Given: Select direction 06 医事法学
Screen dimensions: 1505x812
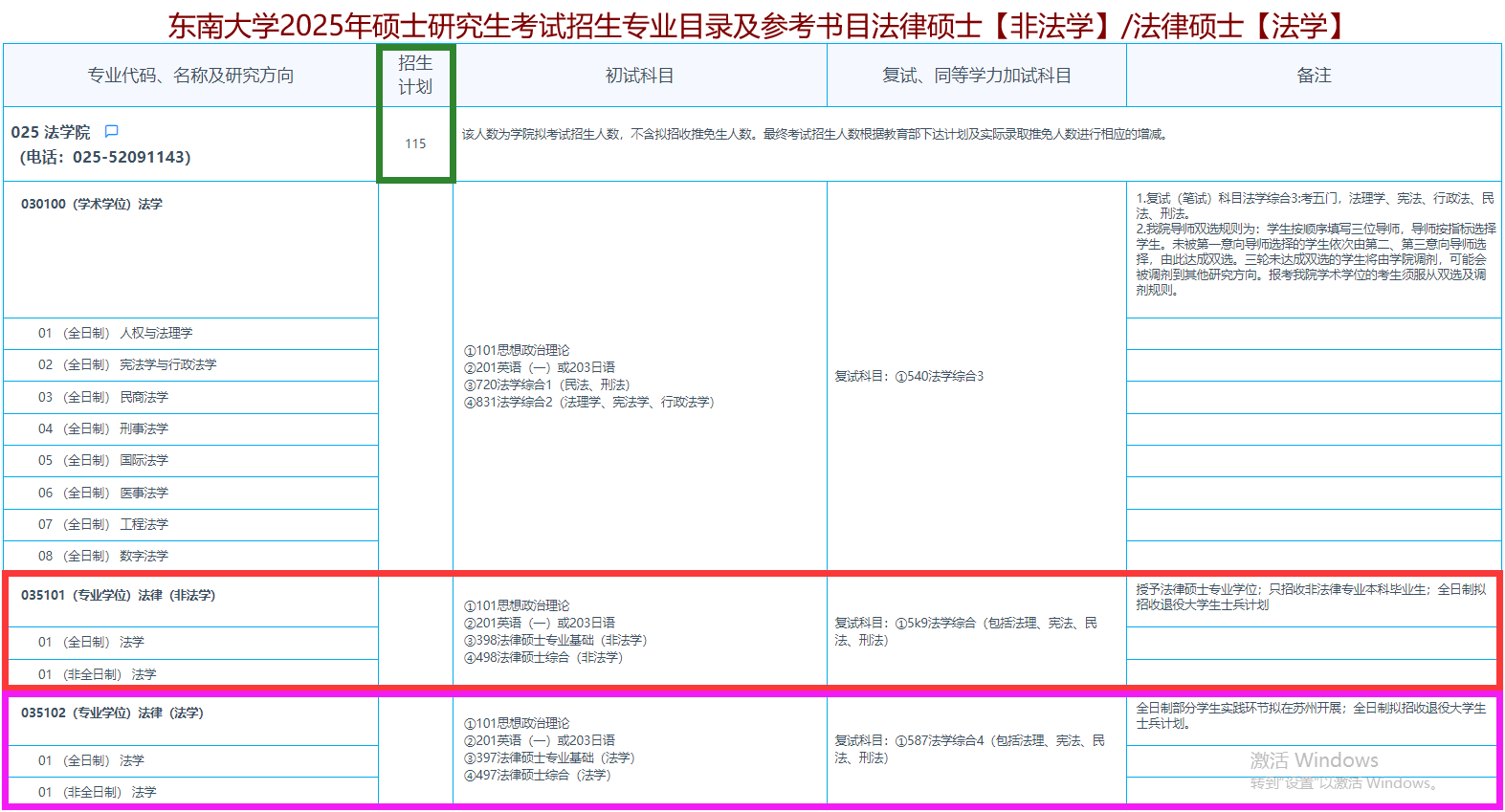Looking at the screenshot, I should (x=103, y=493).
